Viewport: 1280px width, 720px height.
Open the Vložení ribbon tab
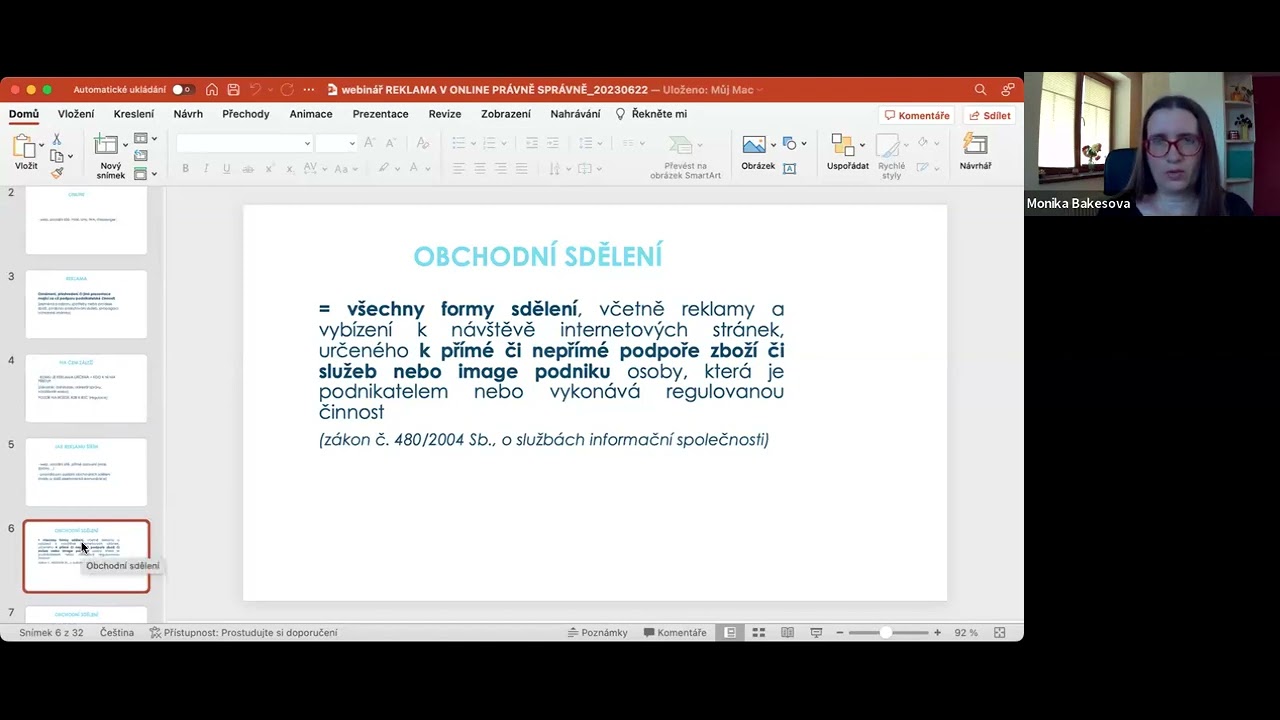(x=76, y=114)
